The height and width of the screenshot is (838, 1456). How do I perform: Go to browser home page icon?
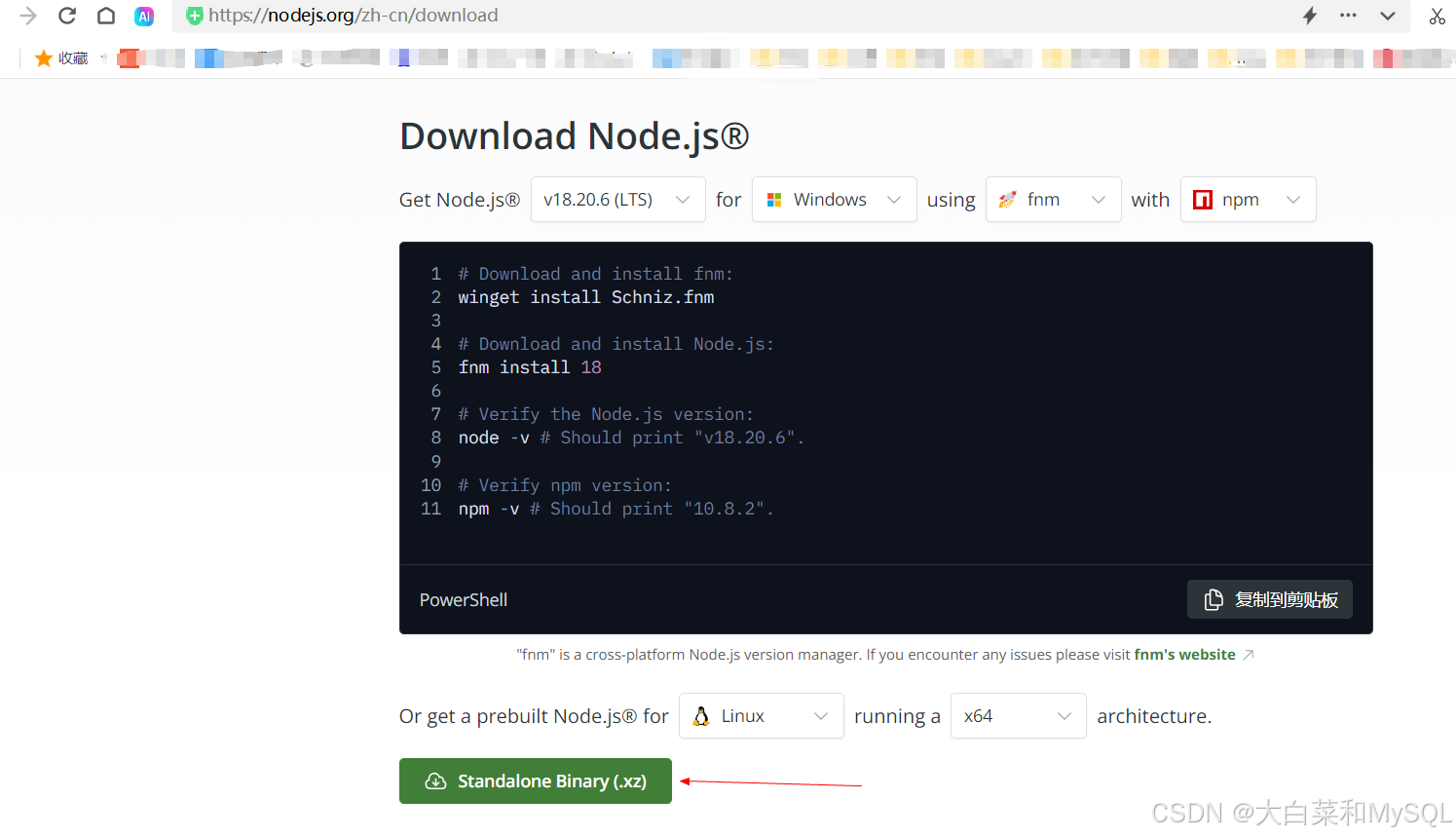coord(106,16)
